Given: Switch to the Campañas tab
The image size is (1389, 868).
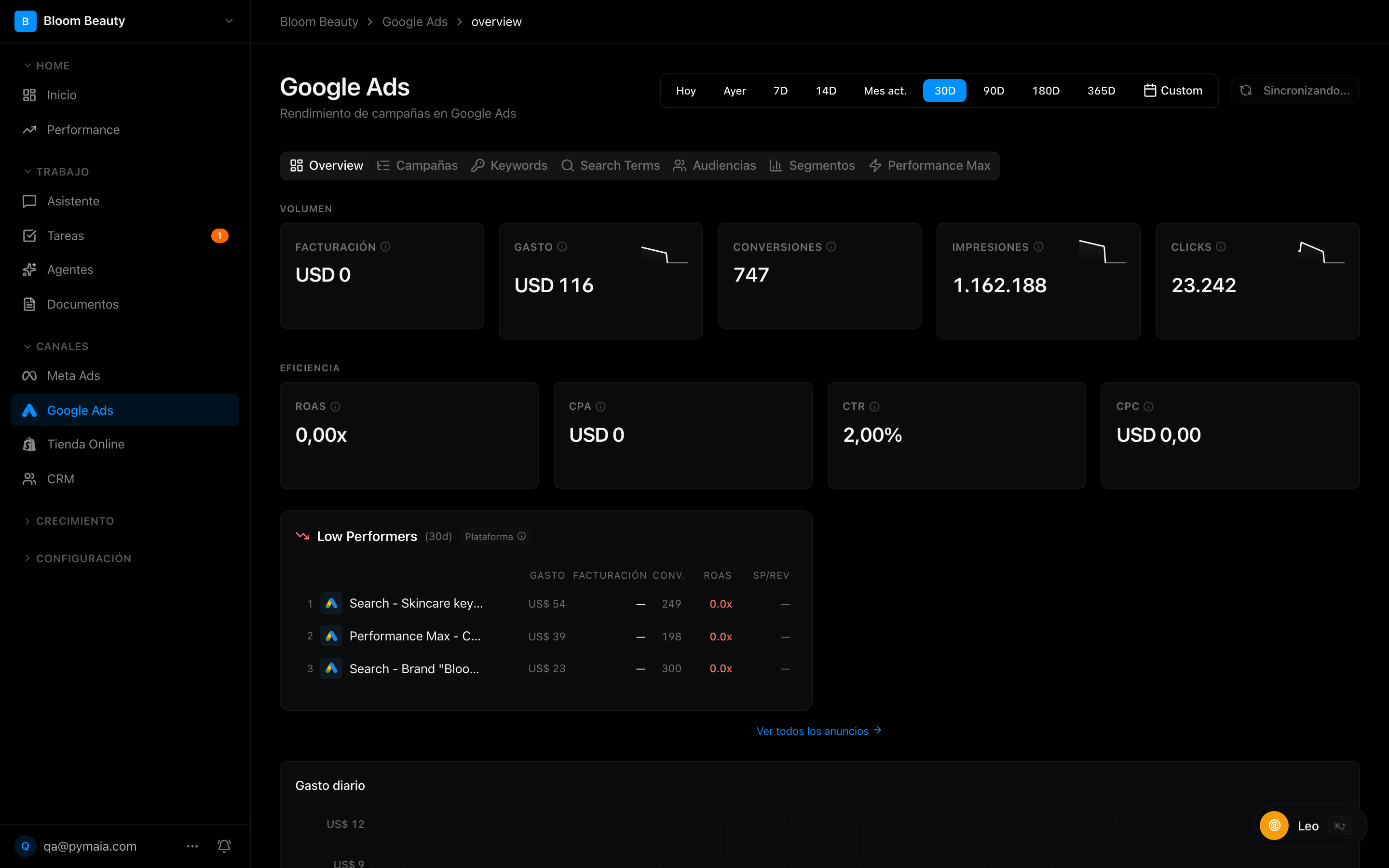Looking at the screenshot, I should click(417, 165).
